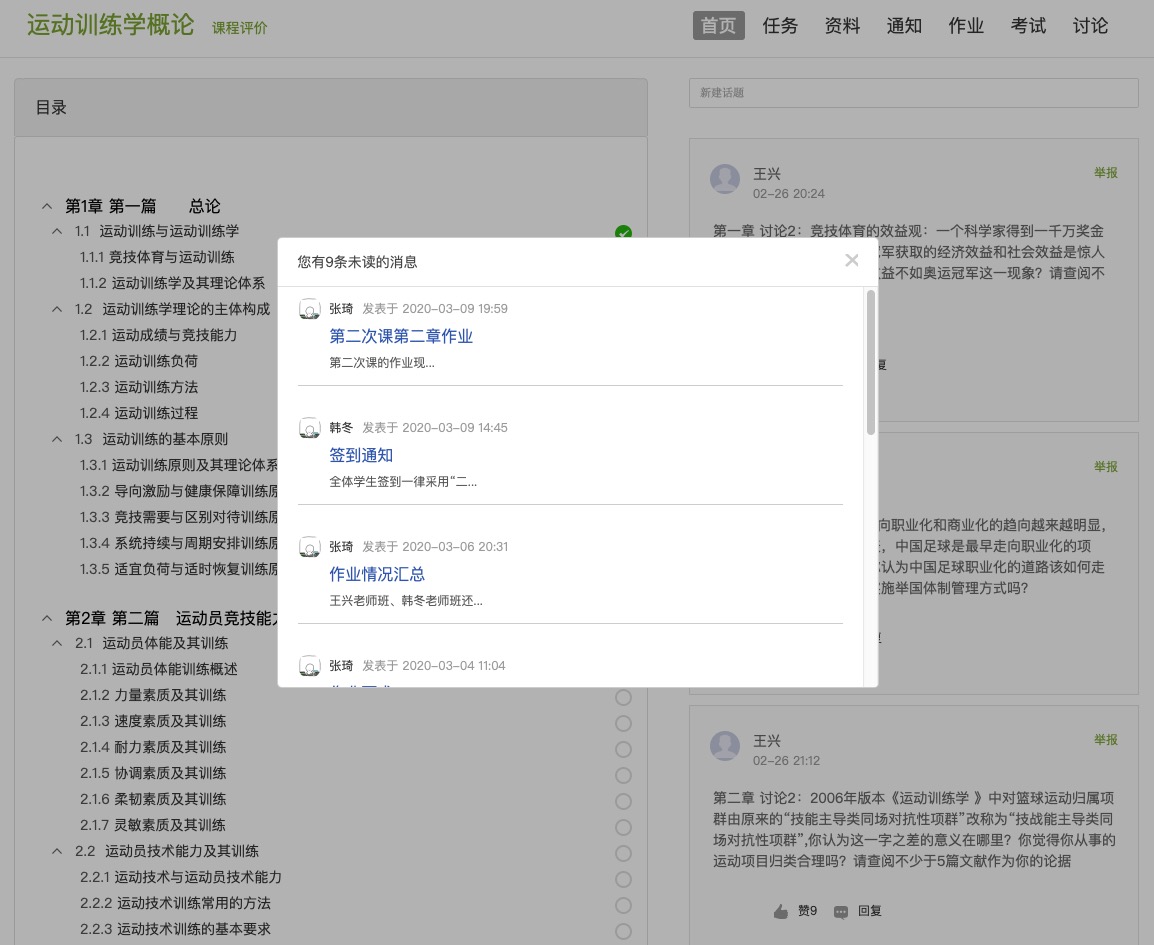Open the 考试 tab
This screenshot has height=945, width=1154.
tap(1028, 26)
